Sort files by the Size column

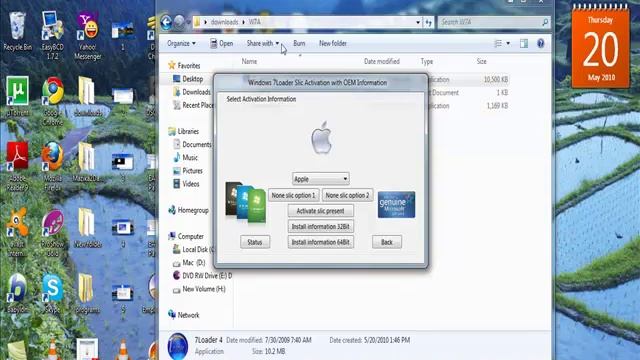pyautogui.click(x=482, y=61)
